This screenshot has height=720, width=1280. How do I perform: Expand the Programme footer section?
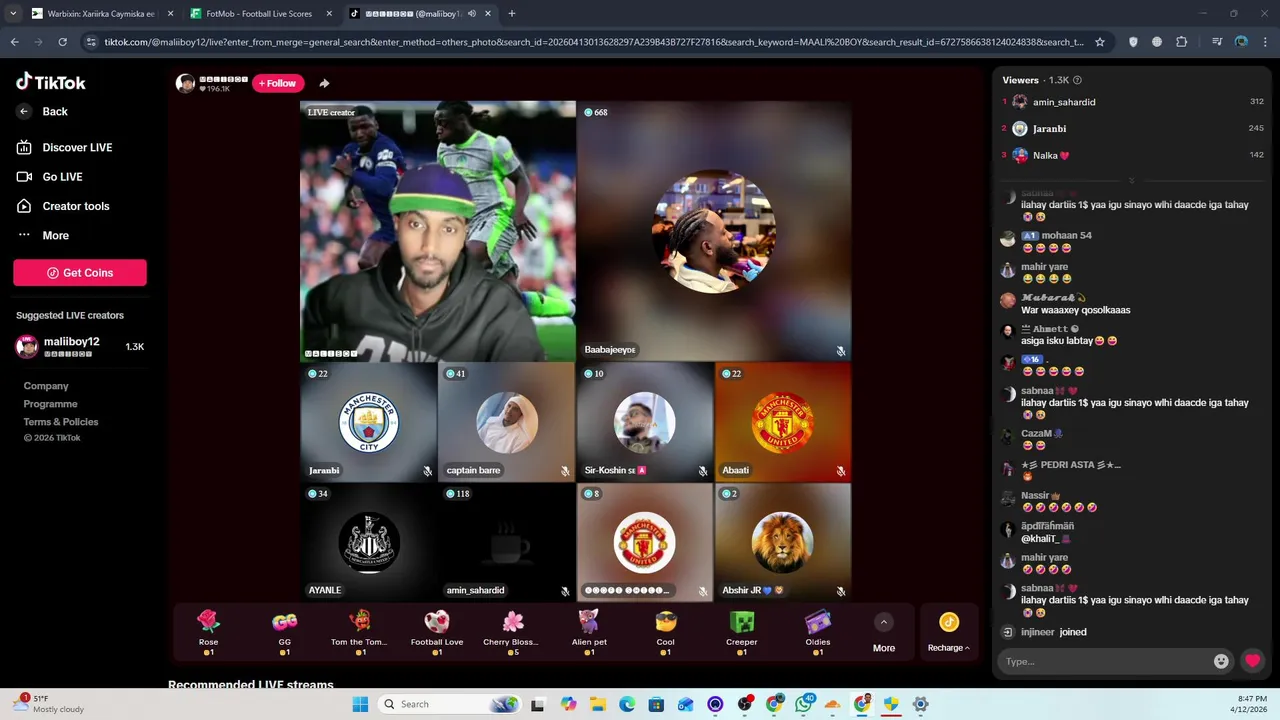[x=51, y=404]
